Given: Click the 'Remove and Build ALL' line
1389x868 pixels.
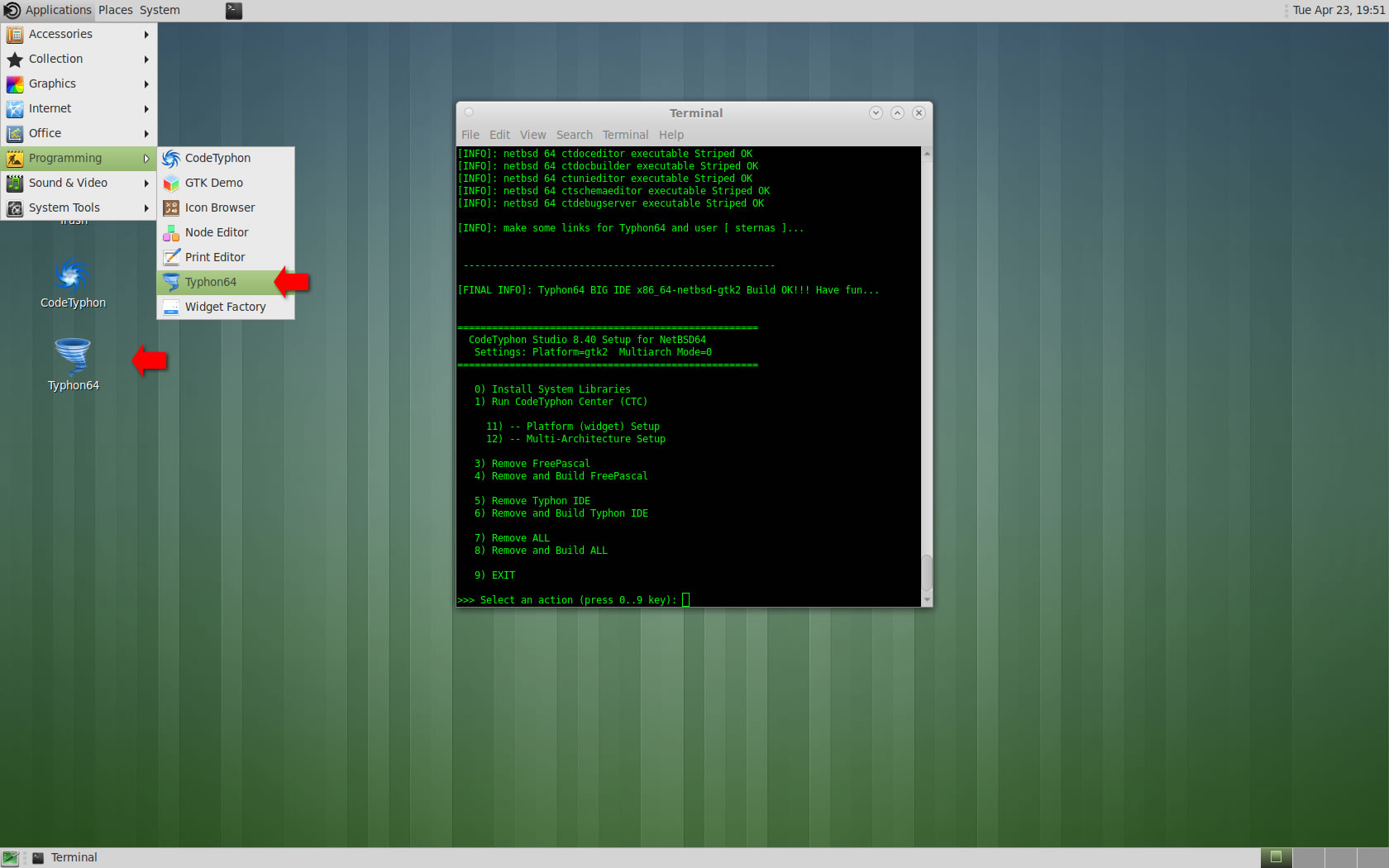Looking at the screenshot, I should tap(541, 551).
